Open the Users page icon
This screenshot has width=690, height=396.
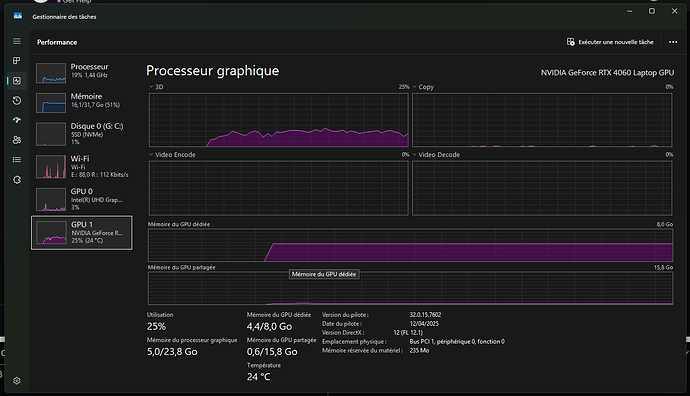pos(17,140)
